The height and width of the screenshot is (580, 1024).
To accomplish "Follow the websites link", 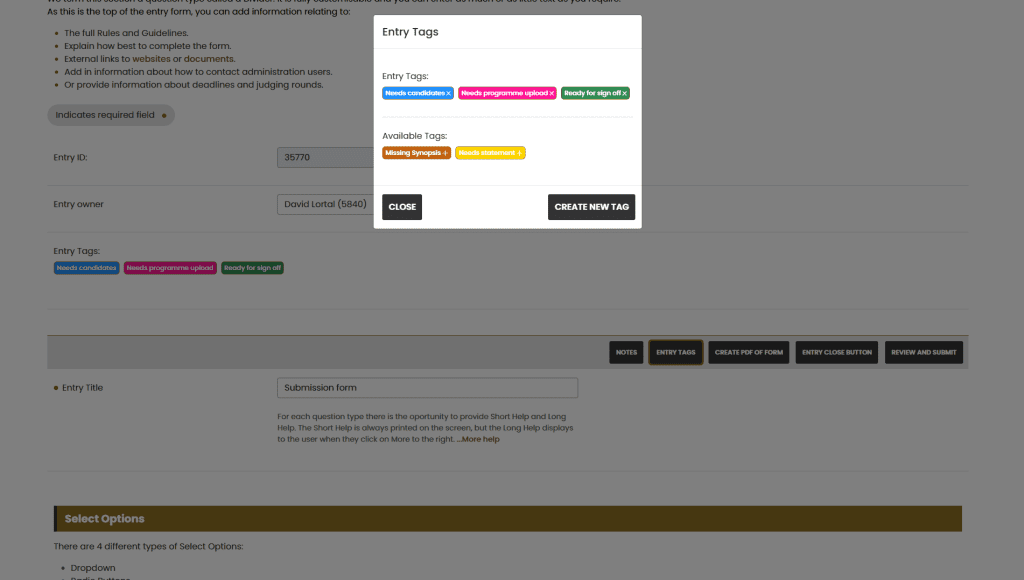I will 151,59.
